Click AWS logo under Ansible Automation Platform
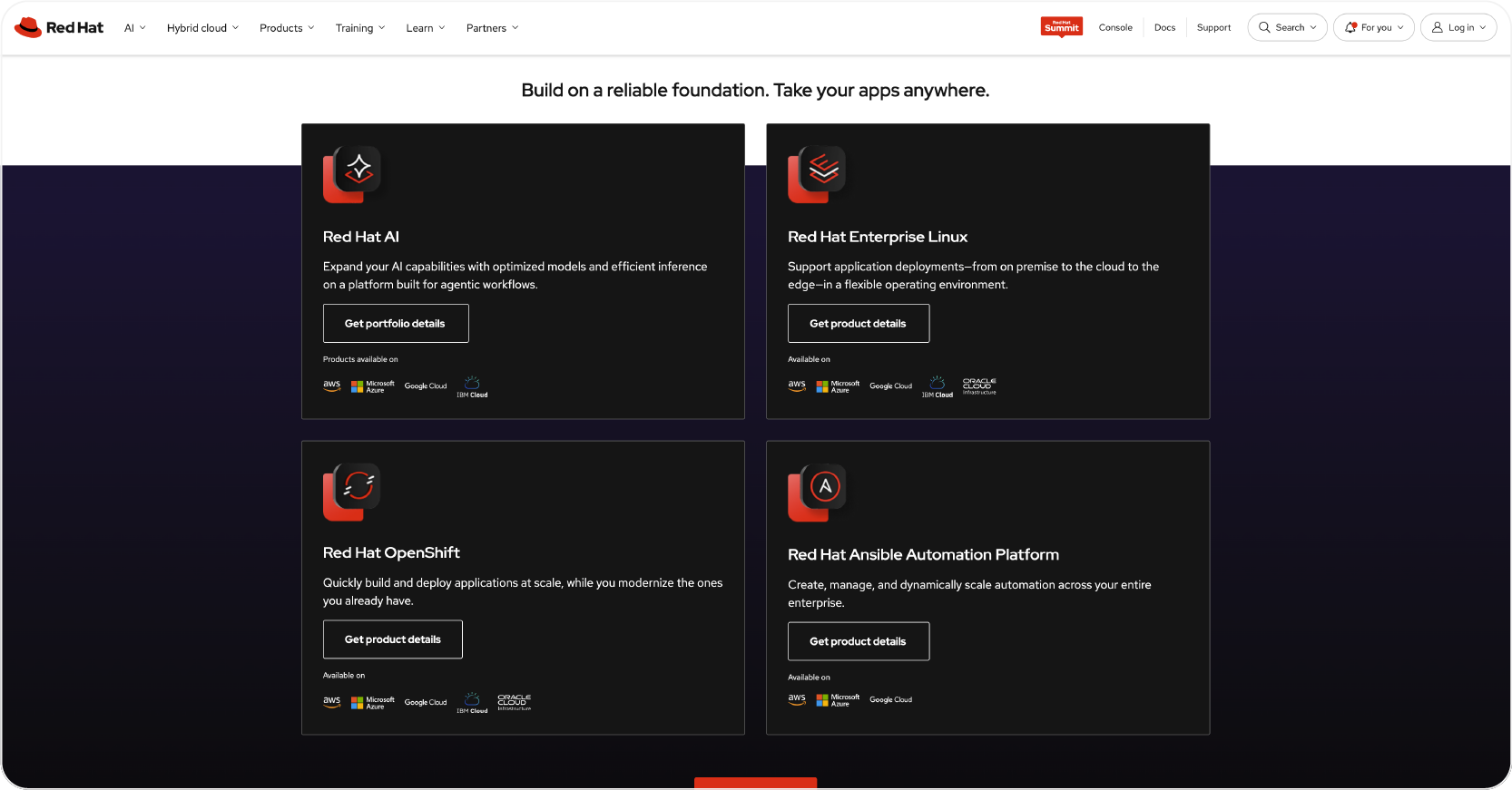This screenshot has height=790, width=1512. tap(797, 699)
